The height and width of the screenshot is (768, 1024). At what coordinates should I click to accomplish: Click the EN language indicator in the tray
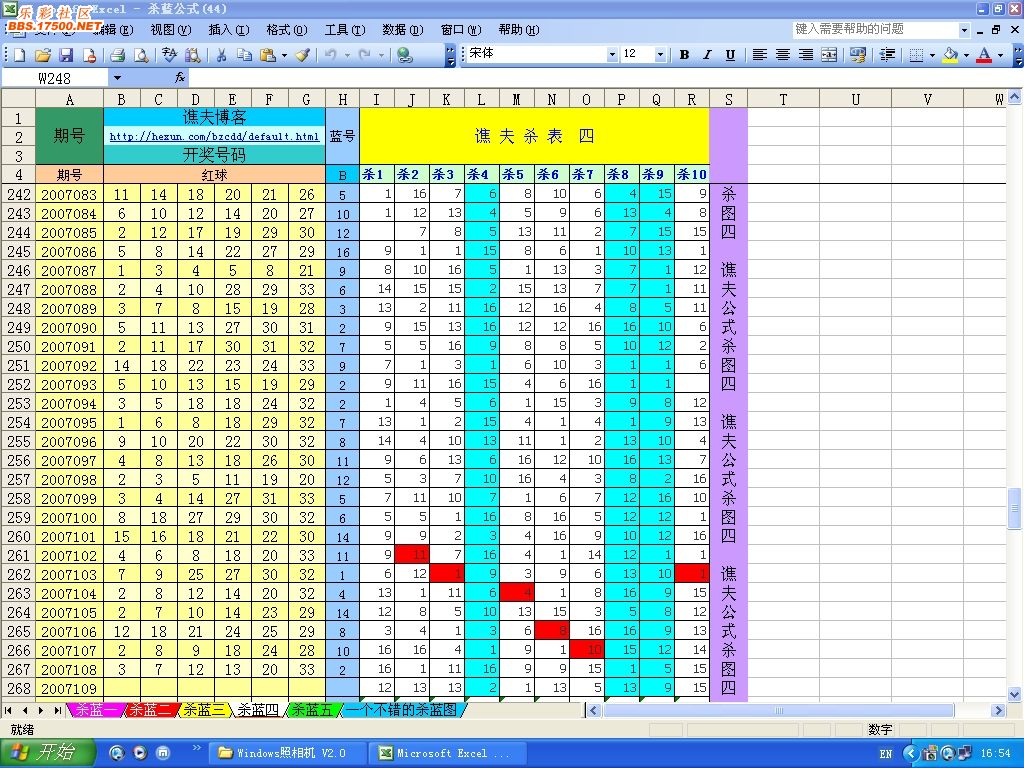pyautogui.click(x=886, y=754)
